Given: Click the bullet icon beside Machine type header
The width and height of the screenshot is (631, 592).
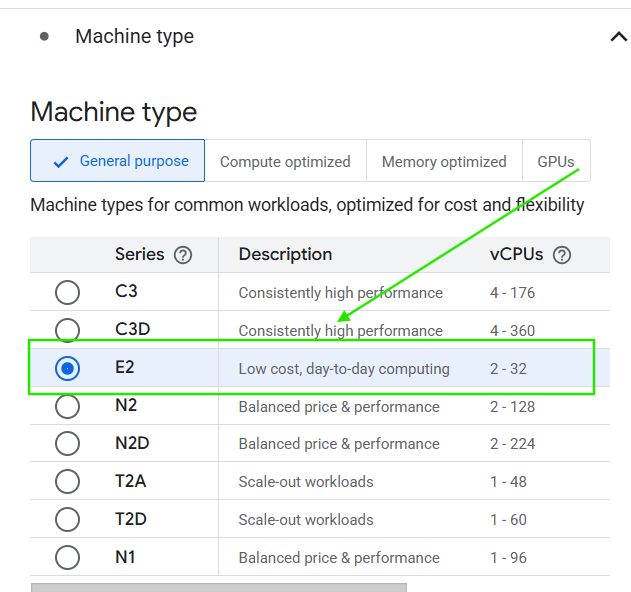Looking at the screenshot, I should coord(44,36).
